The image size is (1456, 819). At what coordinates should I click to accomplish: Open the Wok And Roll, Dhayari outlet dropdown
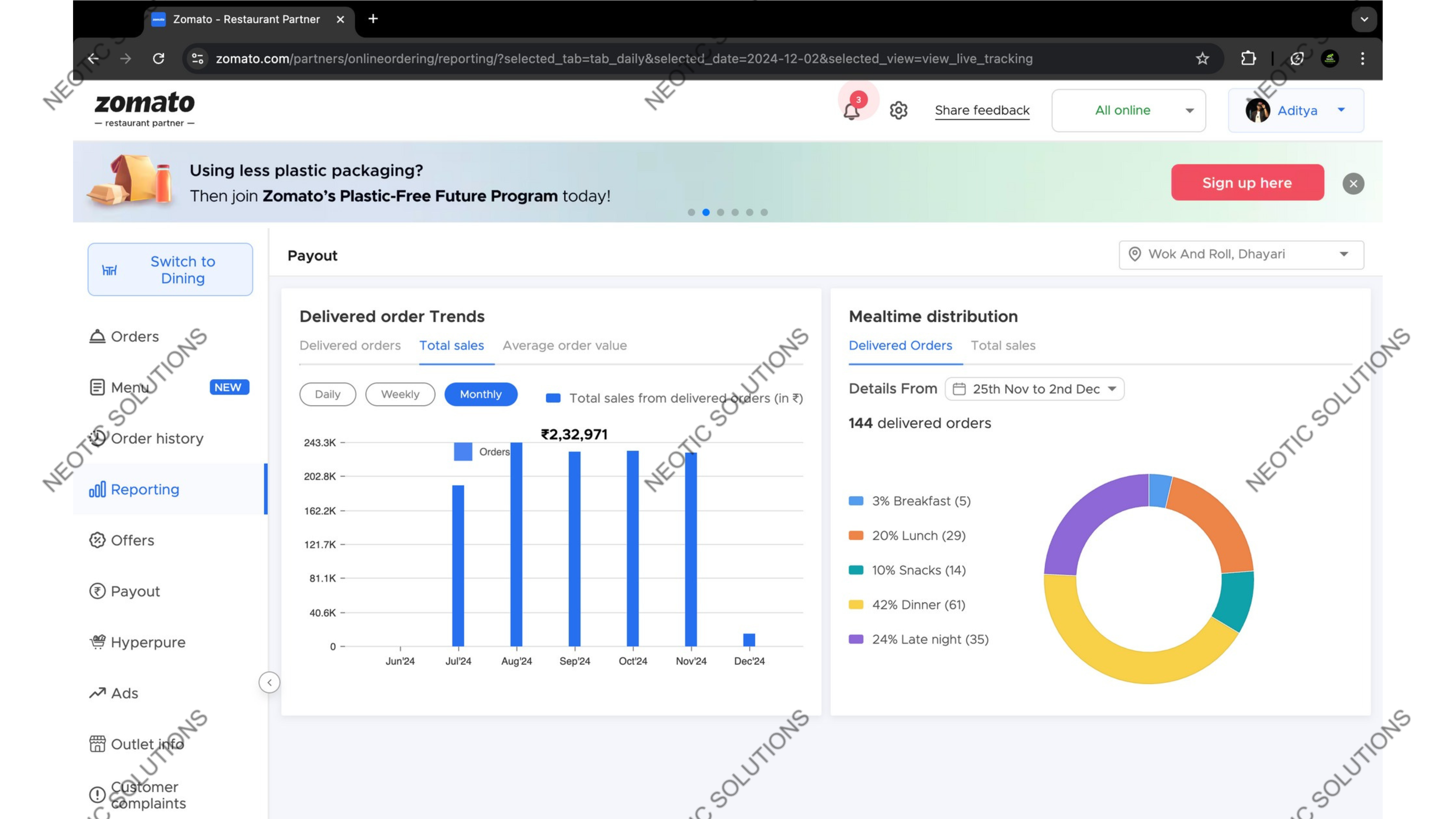pyautogui.click(x=1241, y=254)
